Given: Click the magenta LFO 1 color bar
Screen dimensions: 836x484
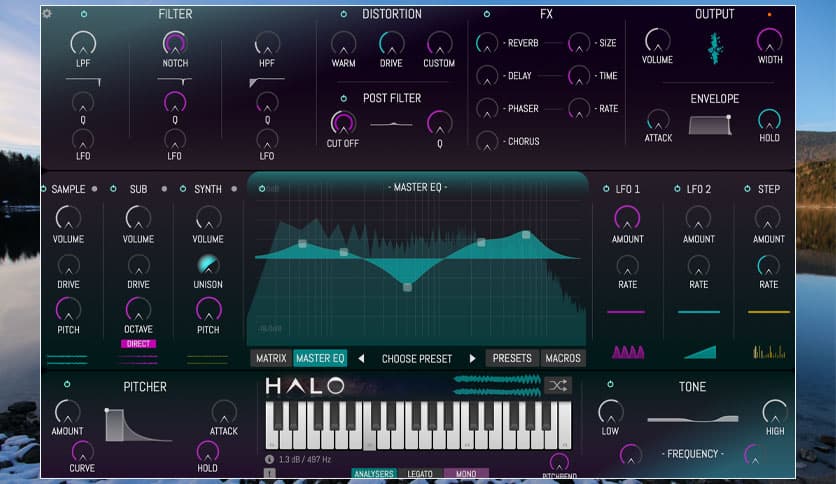Looking at the screenshot, I should pyautogui.click(x=626, y=312).
